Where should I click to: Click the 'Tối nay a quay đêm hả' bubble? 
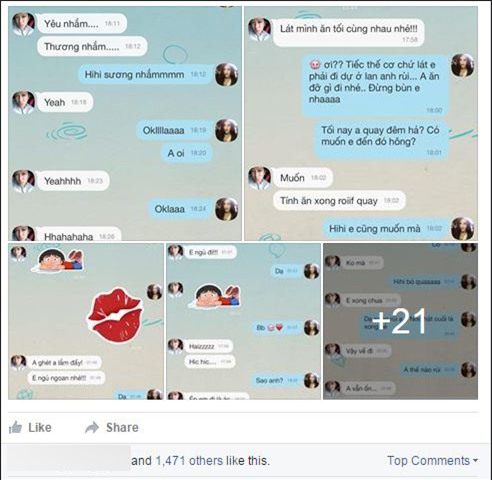381,140
